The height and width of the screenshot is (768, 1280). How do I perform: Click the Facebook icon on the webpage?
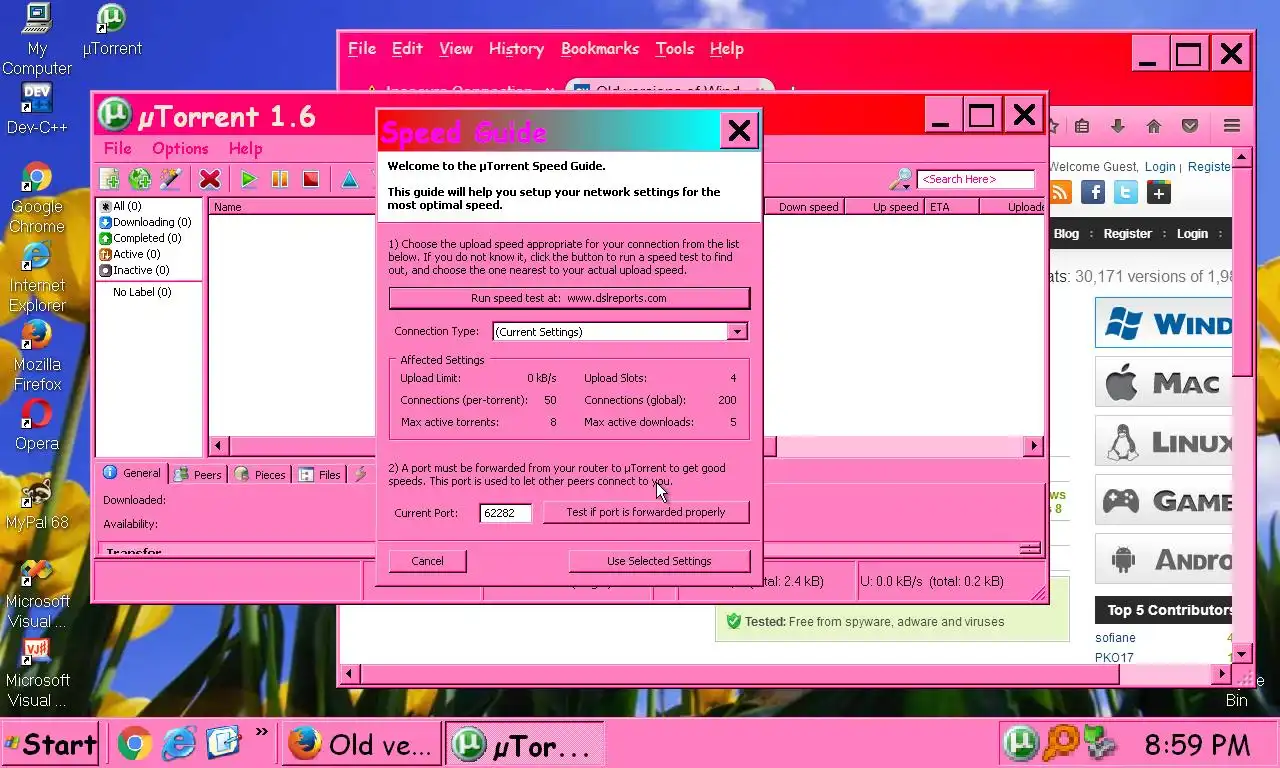[x=1093, y=193]
